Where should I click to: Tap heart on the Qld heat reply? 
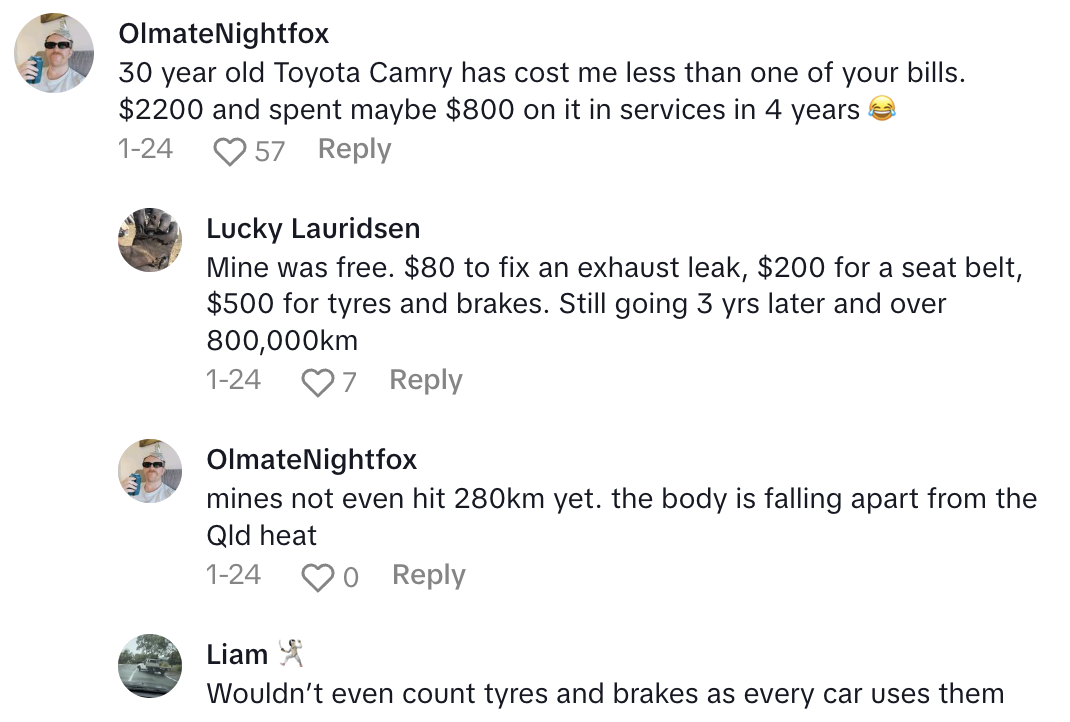click(x=318, y=577)
